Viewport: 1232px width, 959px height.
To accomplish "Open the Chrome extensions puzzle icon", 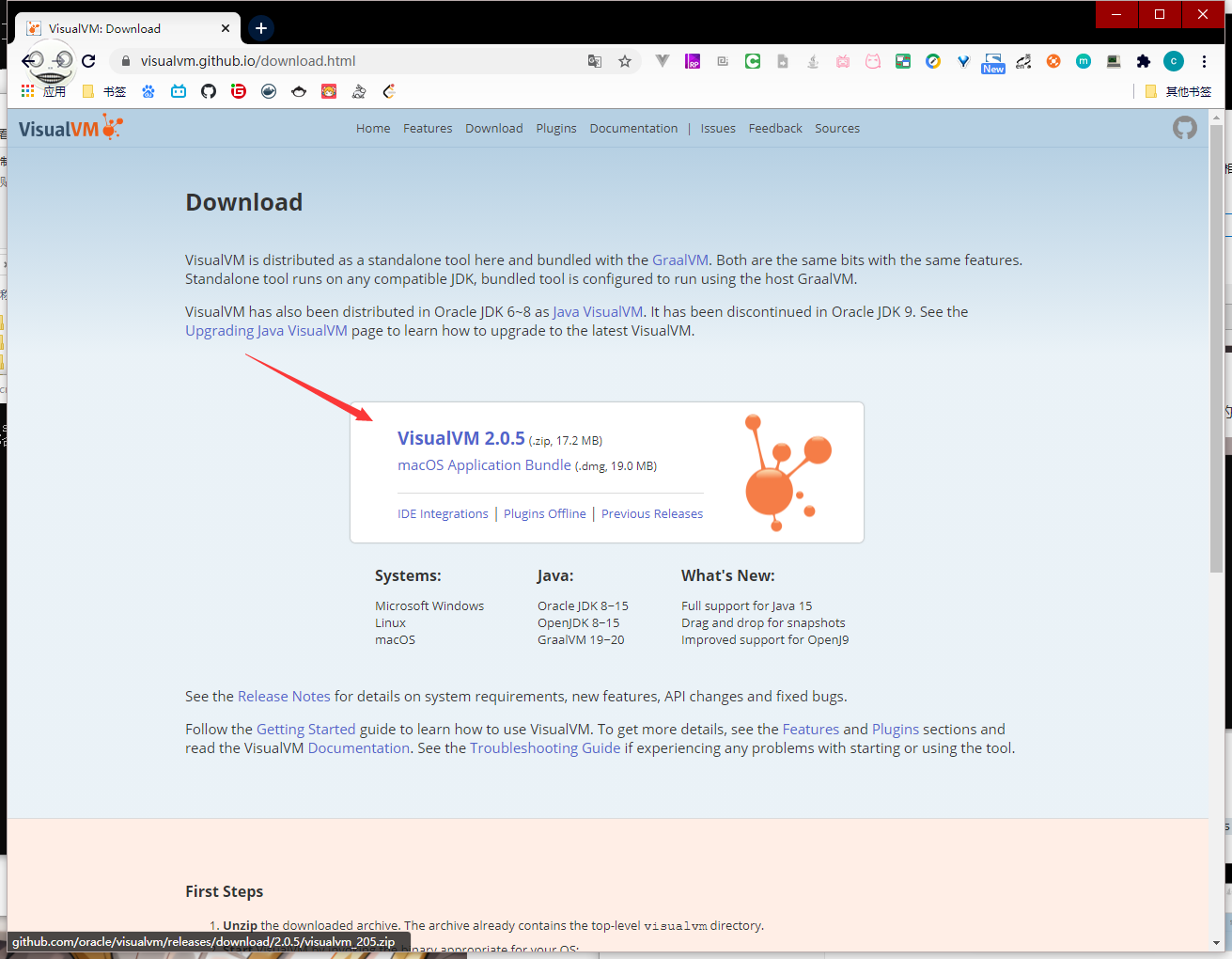I will [x=1143, y=61].
